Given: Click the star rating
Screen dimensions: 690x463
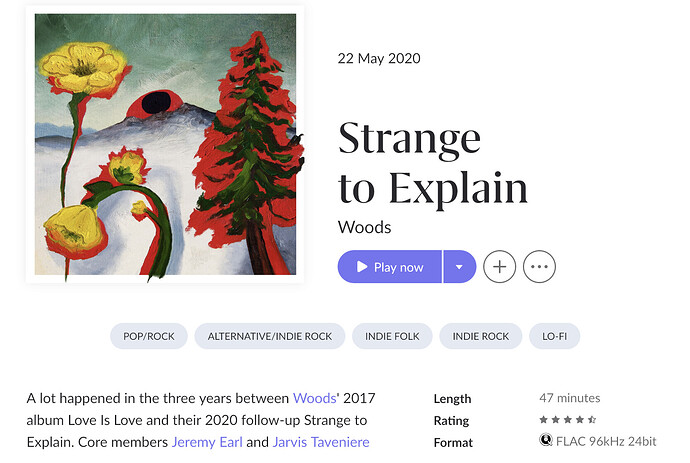Looking at the screenshot, I should pos(568,419).
